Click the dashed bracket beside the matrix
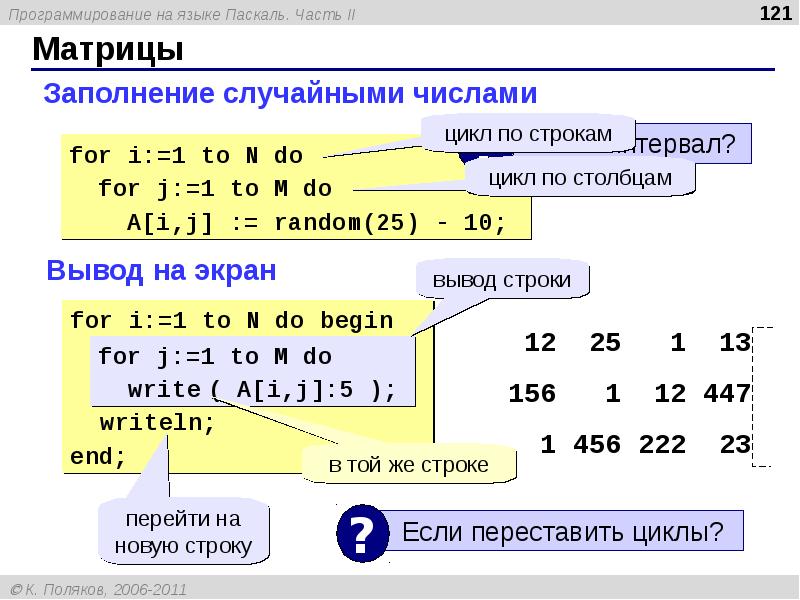 [766, 395]
